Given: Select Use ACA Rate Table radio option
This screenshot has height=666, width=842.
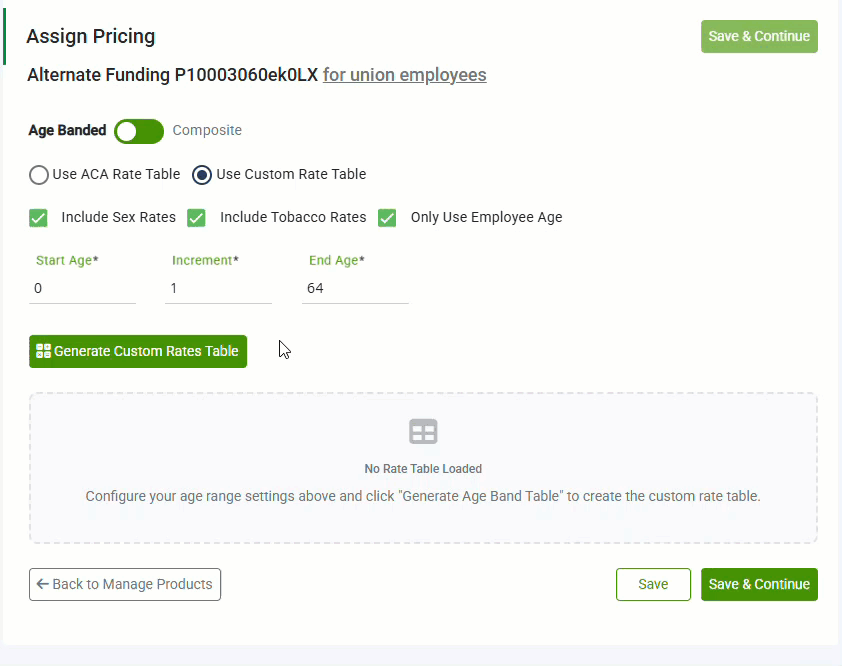Looking at the screenshot, I should (38, 174).
